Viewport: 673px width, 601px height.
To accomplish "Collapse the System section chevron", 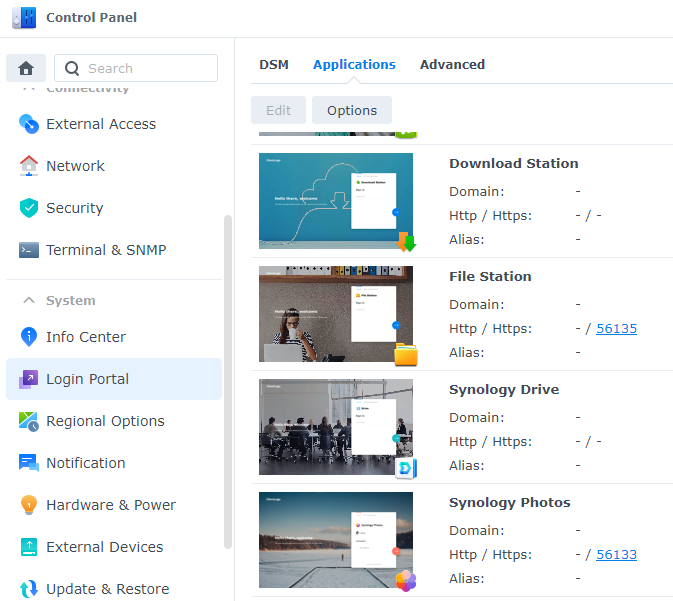I will (29, 300).
